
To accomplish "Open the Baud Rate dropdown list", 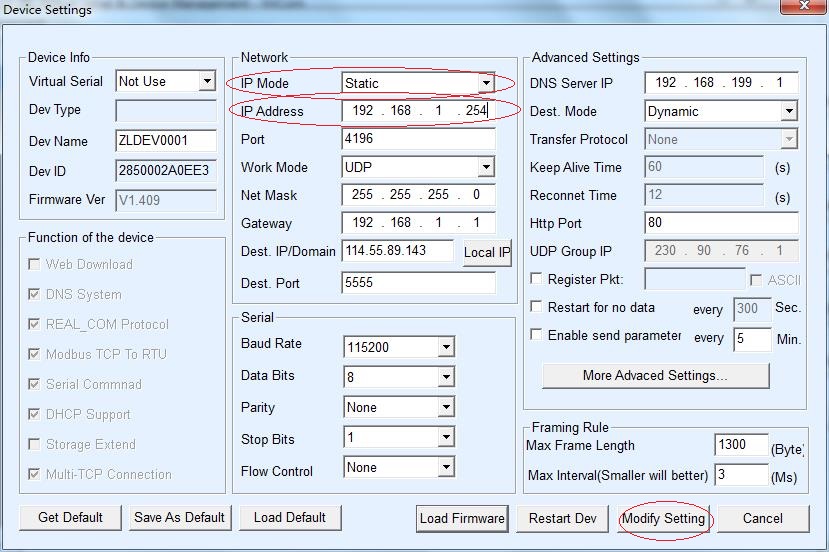I will click(x=446, y=348).
